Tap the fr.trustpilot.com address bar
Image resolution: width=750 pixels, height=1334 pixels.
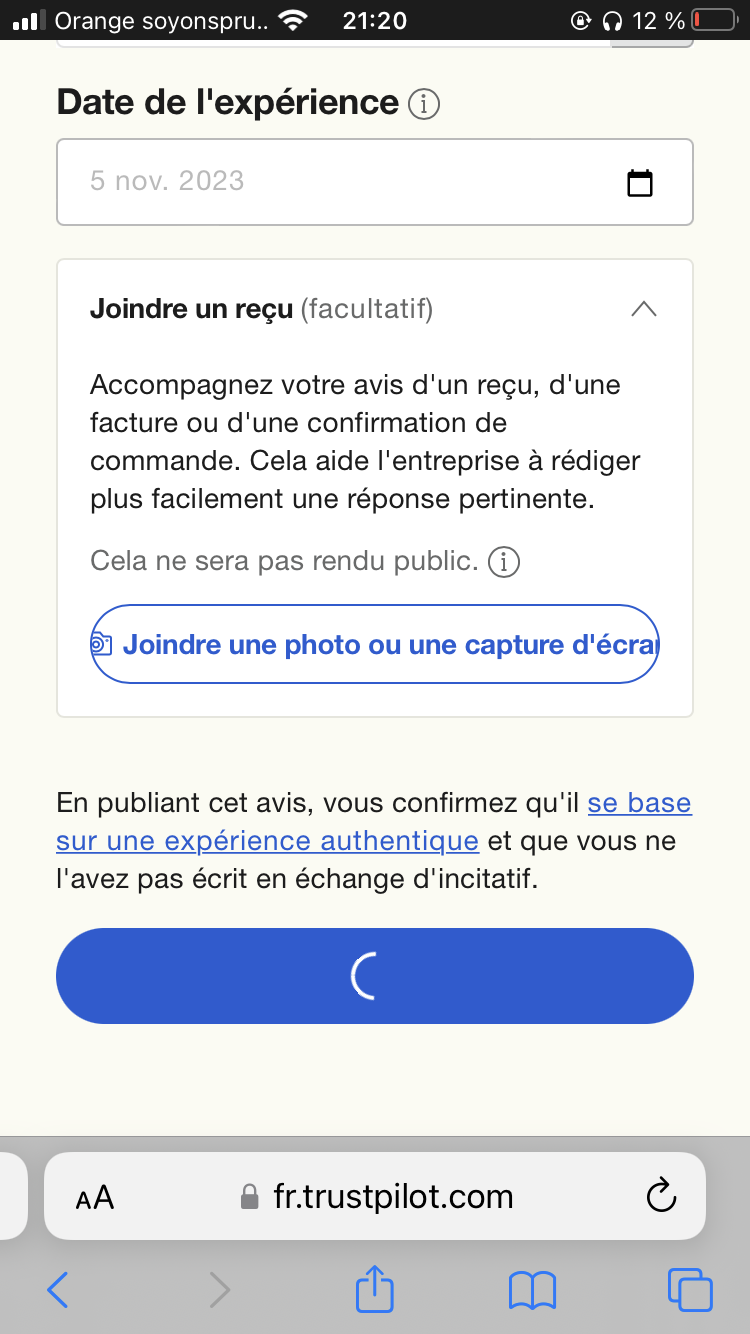[x=392, y=1197]
